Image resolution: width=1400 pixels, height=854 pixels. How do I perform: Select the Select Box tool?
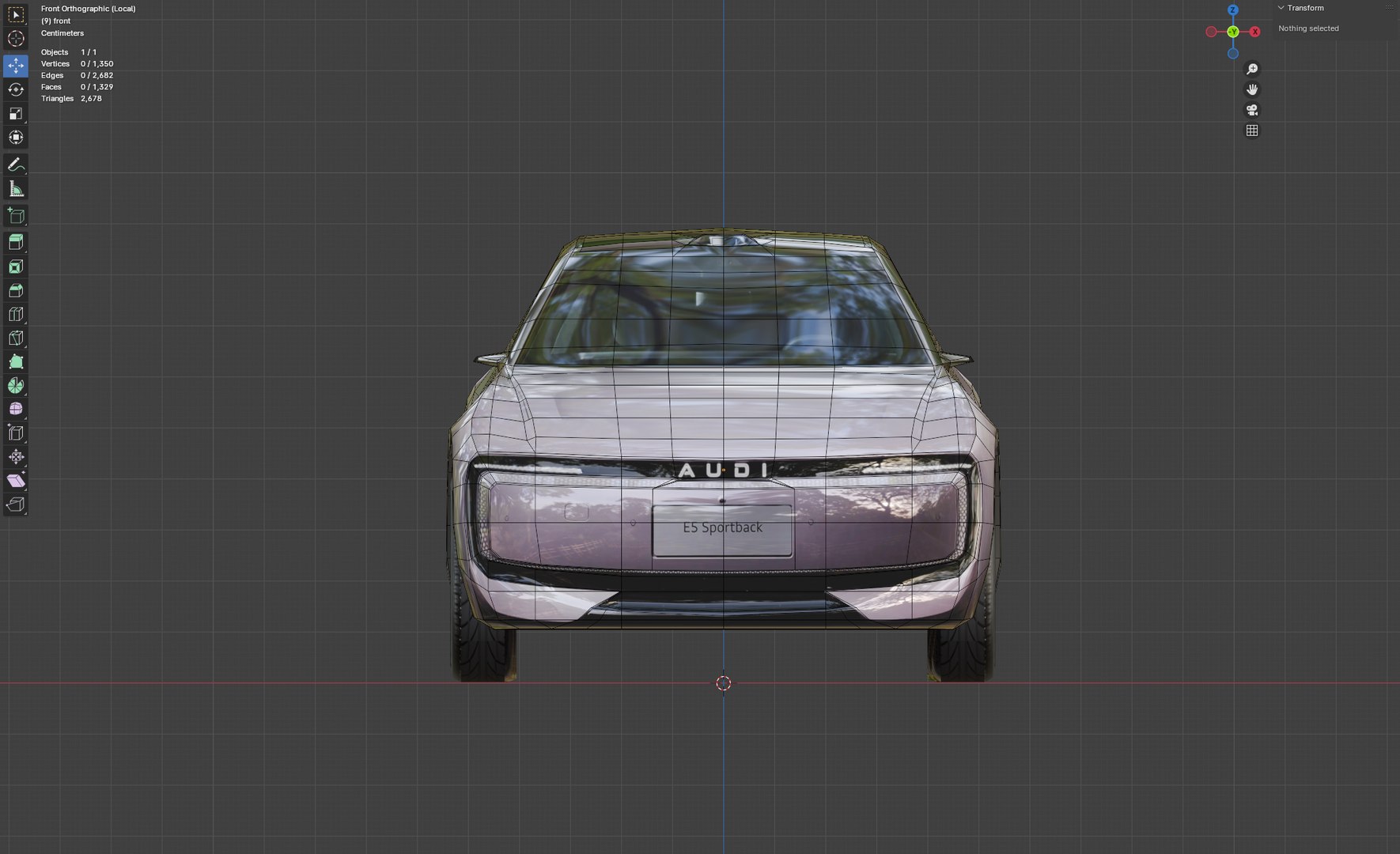16,15
